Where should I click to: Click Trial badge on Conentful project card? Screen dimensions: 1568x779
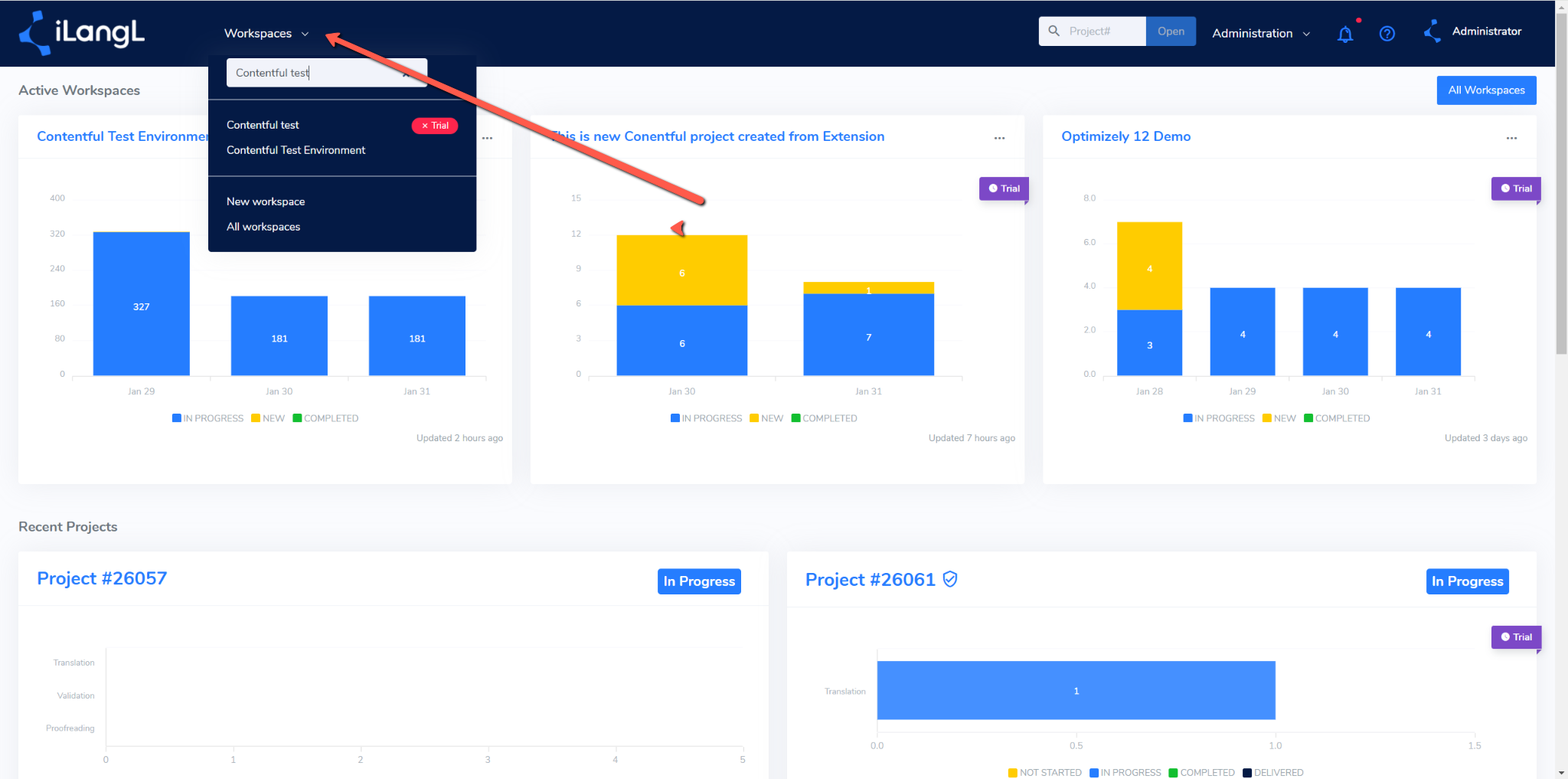pos(1004,188)
